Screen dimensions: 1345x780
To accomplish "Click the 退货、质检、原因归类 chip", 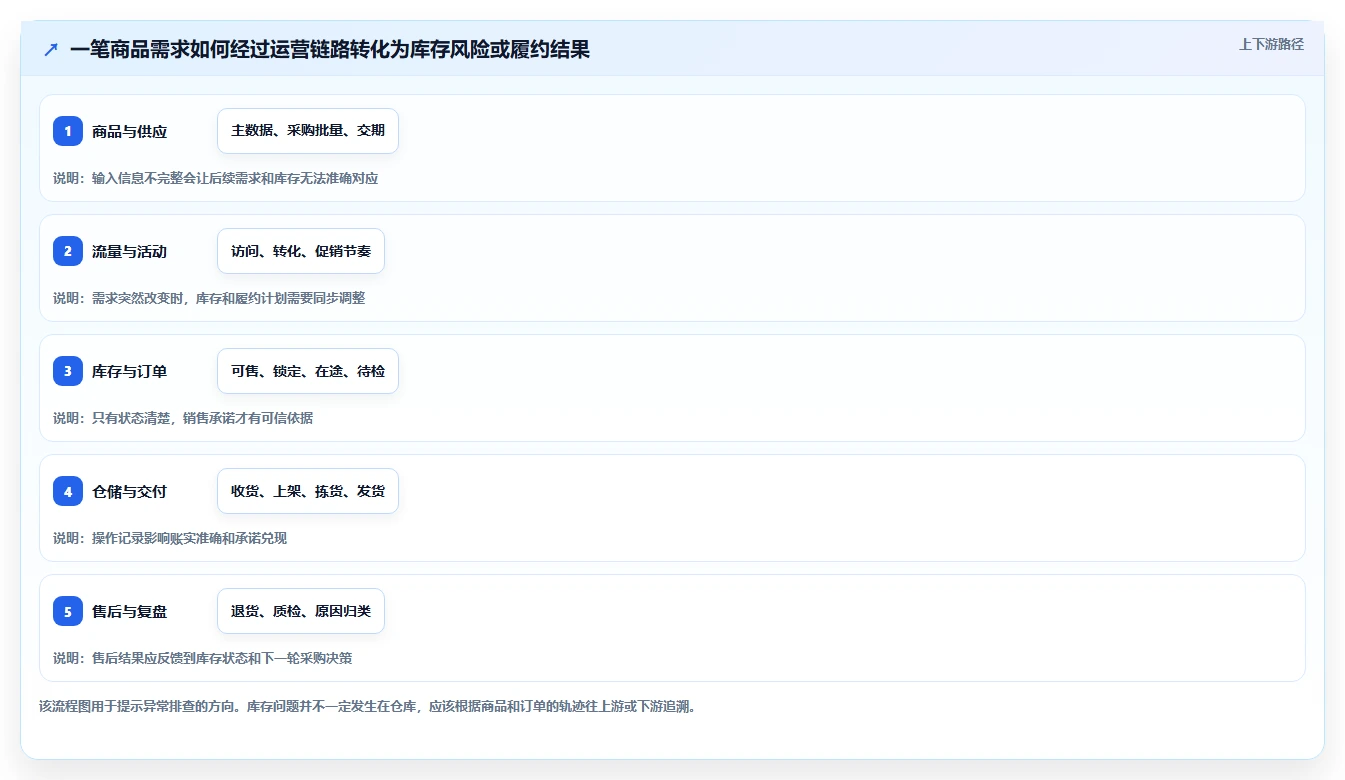I will [301, 611].
